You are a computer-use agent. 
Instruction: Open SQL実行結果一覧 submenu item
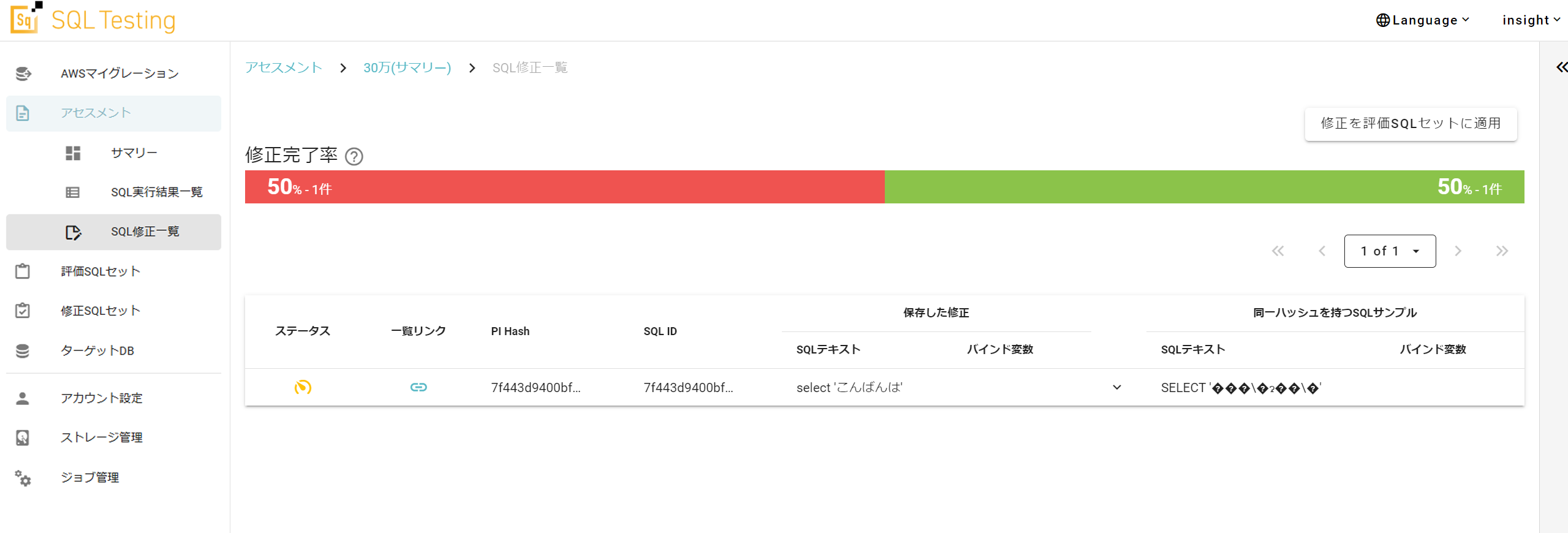coord(113,192)
